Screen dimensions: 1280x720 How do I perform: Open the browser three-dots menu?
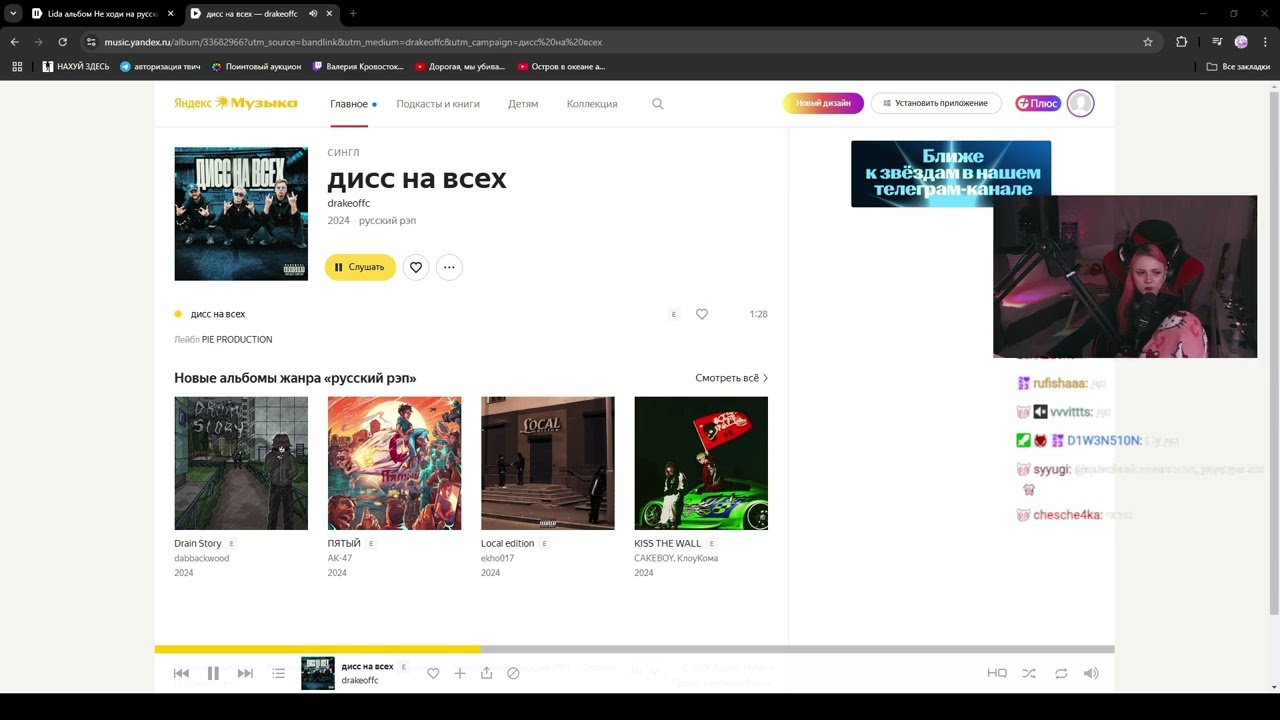coord(1265,42)
